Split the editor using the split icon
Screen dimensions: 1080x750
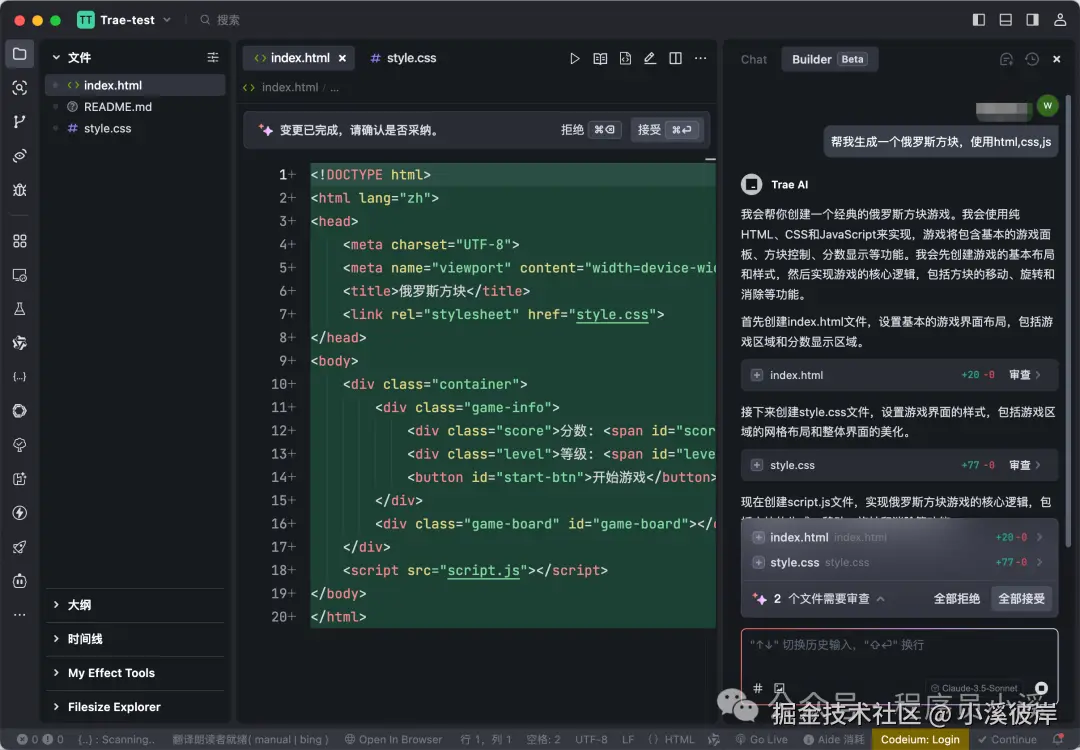tap(675, 58)
